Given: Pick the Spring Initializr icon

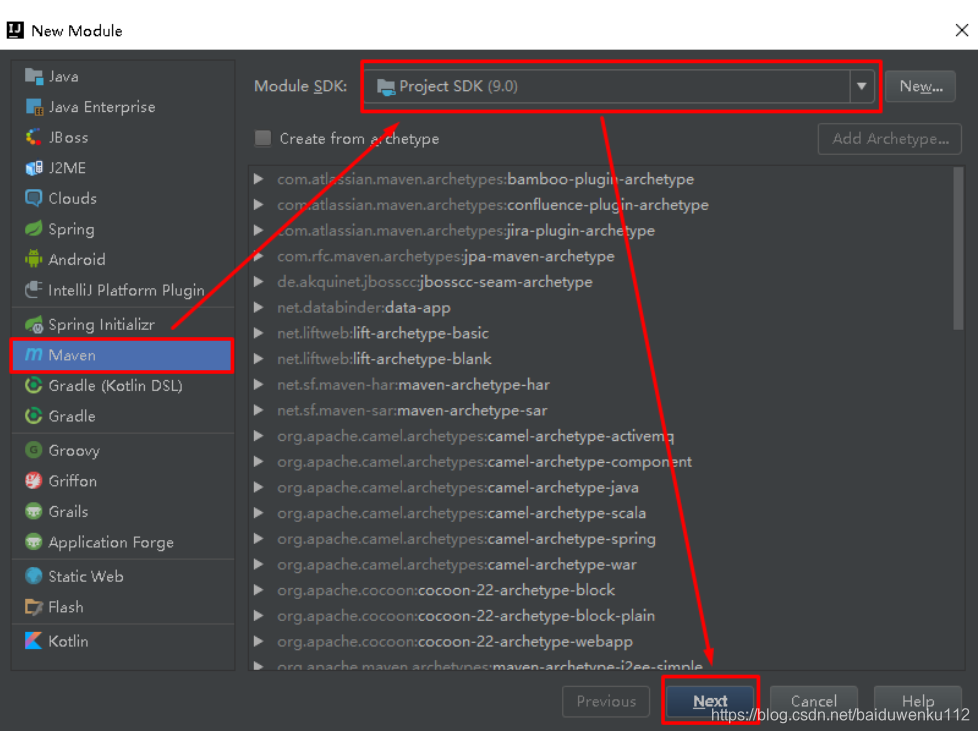Looking at the screenshot, I should tap(34, 324).
